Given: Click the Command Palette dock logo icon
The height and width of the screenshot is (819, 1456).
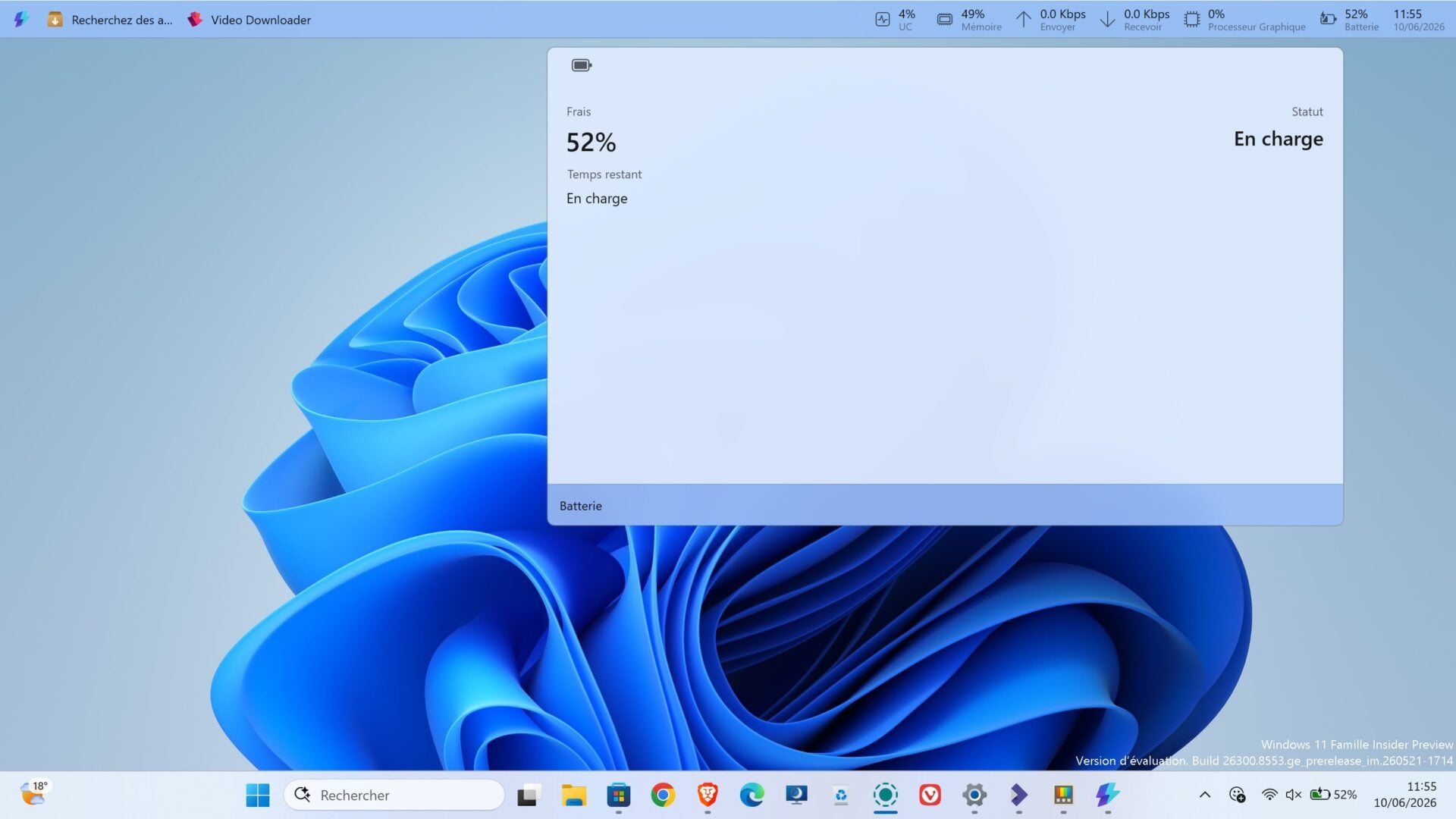Looking at the screenshot, I should (x=21, y=20).
